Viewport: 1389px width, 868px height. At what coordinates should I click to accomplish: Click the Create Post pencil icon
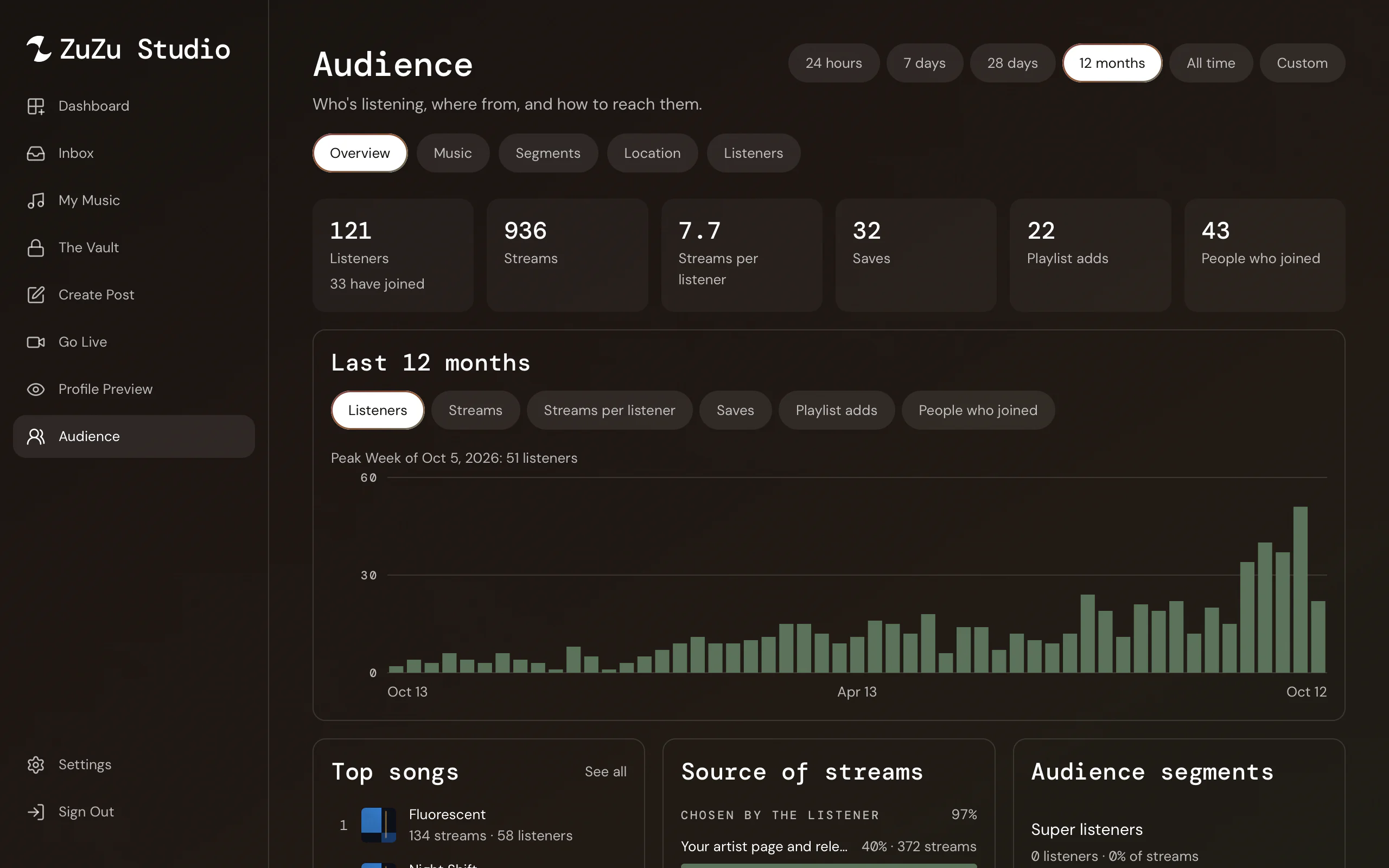click(x=36, y=295)
